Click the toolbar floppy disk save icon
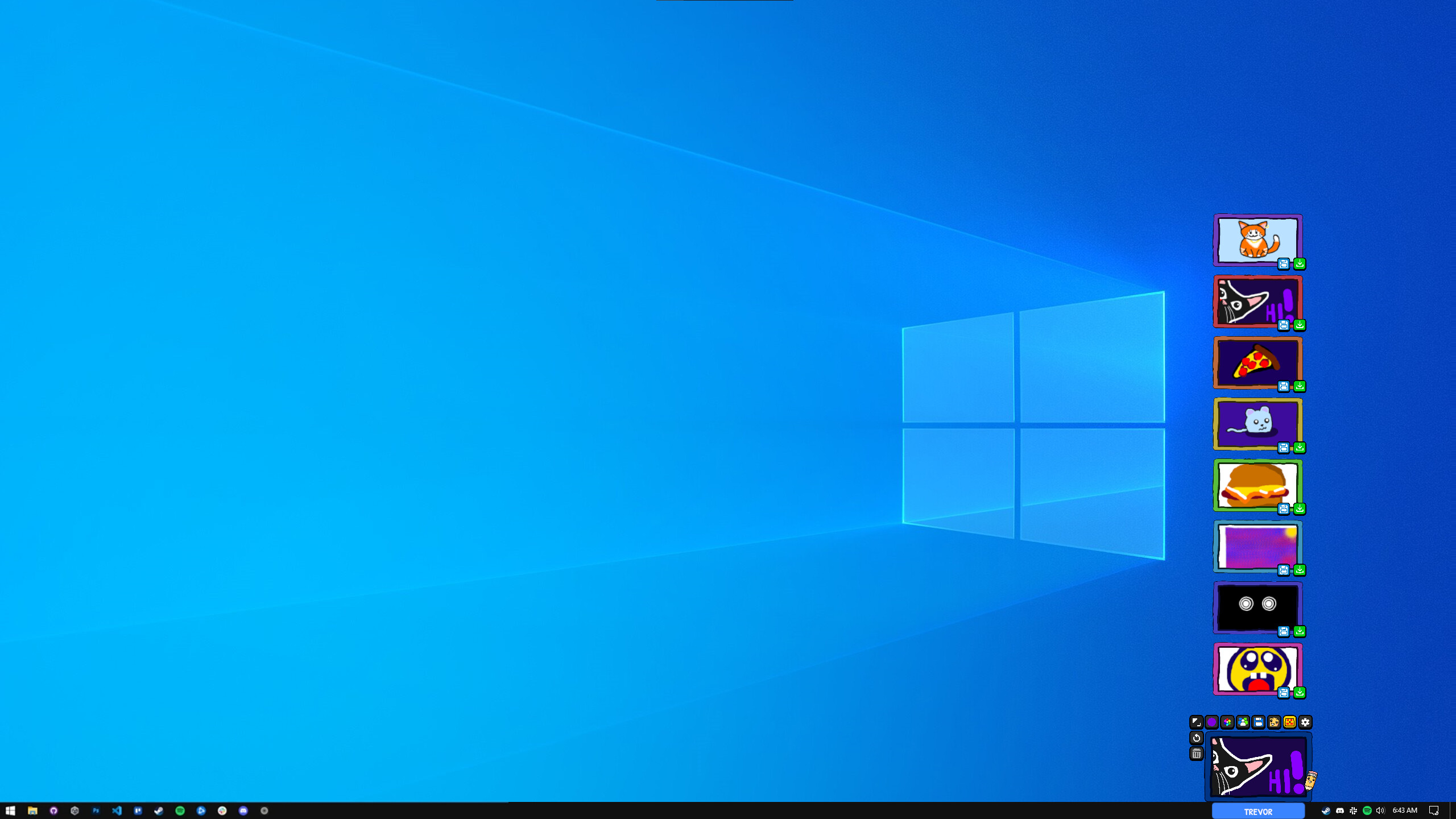The height and width of the screenshot is (819, 1456). click(x=1259, y=722)
